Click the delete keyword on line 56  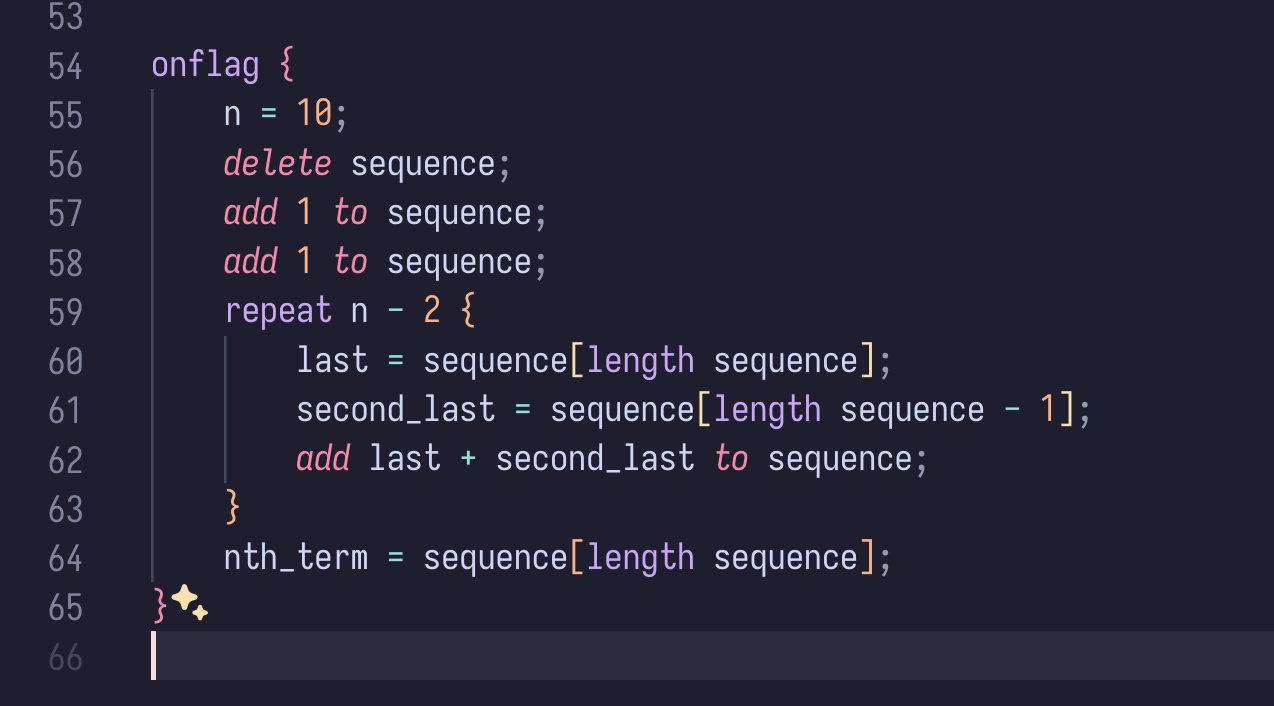pos(277,164)
